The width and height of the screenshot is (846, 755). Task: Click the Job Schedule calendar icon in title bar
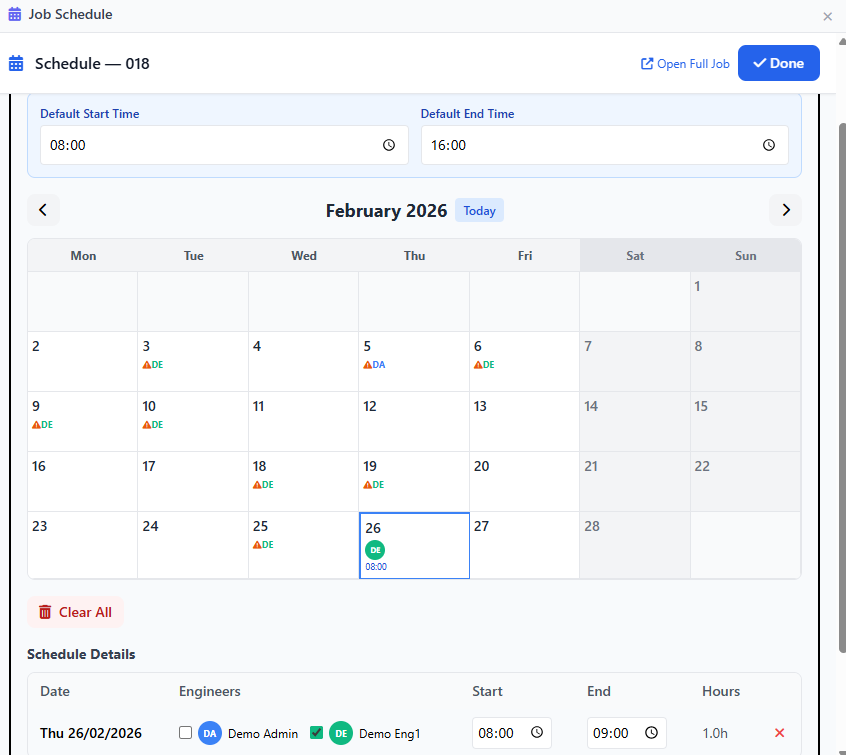pyautogui.click(x=15, y=14)
